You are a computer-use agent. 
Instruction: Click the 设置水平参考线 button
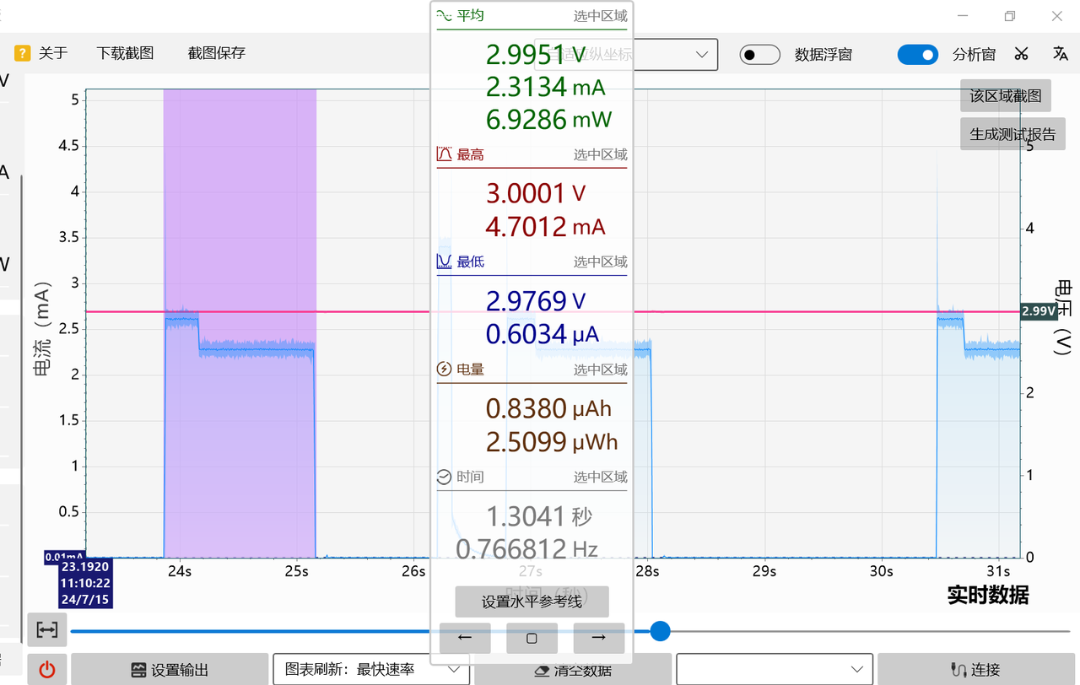(532, 602)
